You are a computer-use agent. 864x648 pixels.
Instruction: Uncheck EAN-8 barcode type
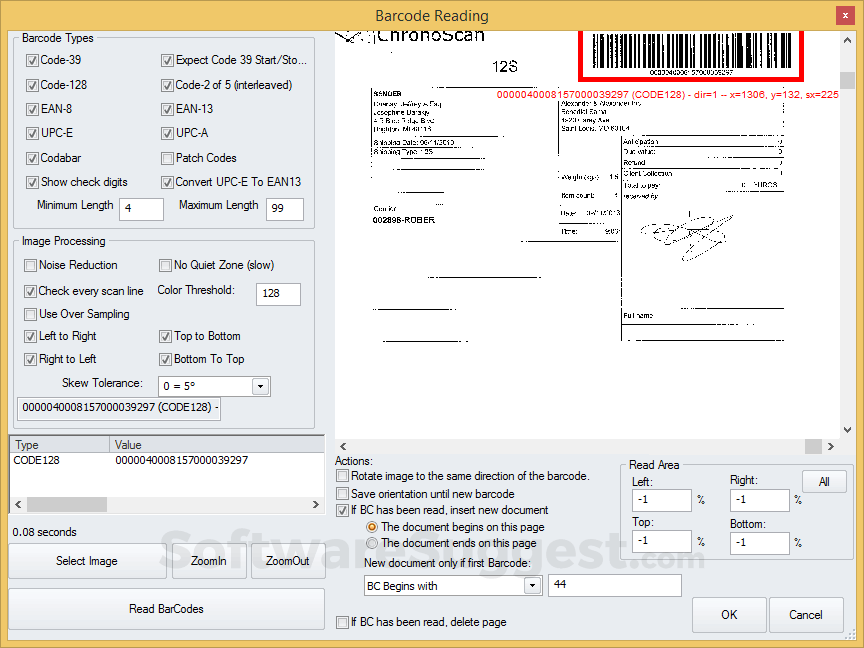tap(32, 109)
